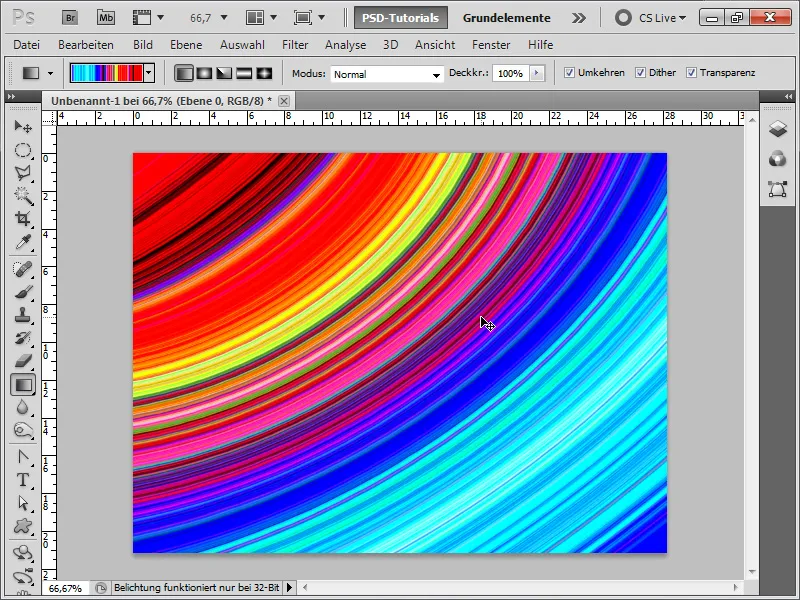Open the Channels panel icon
Screen dimensions: 800x600
tap(778, 159)
